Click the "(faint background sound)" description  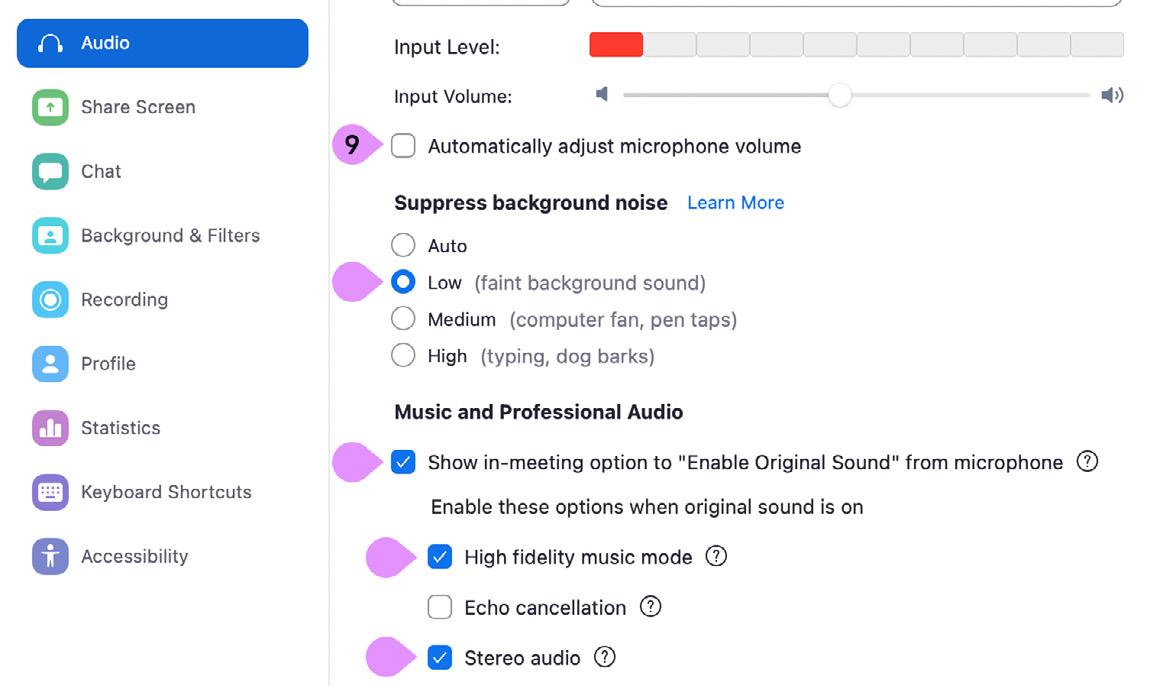[590, 283]
